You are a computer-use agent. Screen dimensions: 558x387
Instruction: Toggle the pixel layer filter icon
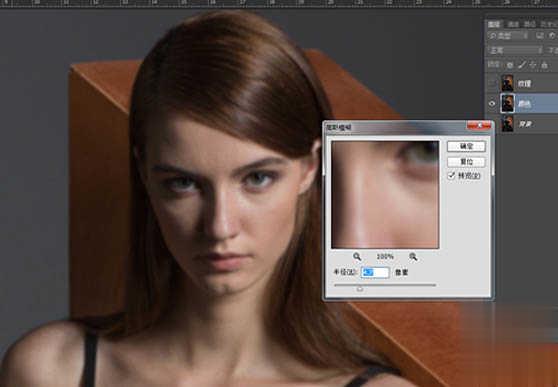[x=539, y=36]
